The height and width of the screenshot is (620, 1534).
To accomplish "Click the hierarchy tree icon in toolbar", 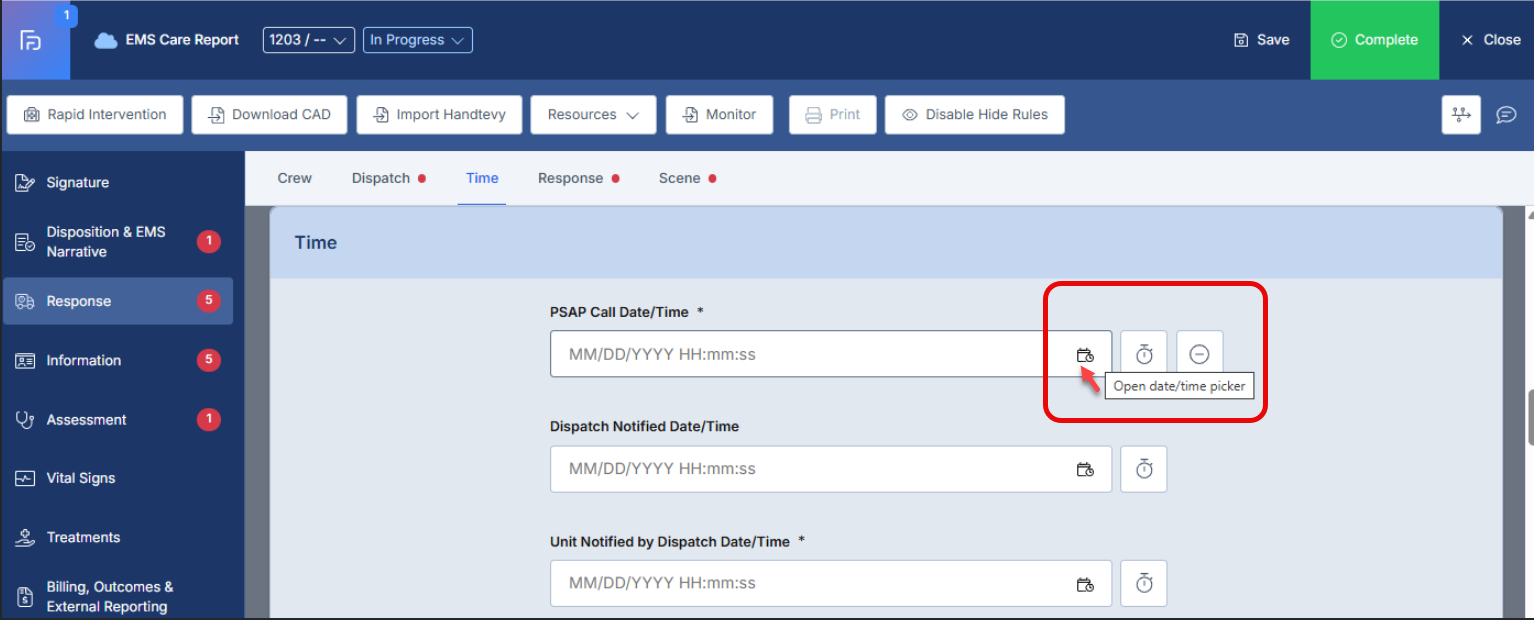I will [x=1461, y=115].
